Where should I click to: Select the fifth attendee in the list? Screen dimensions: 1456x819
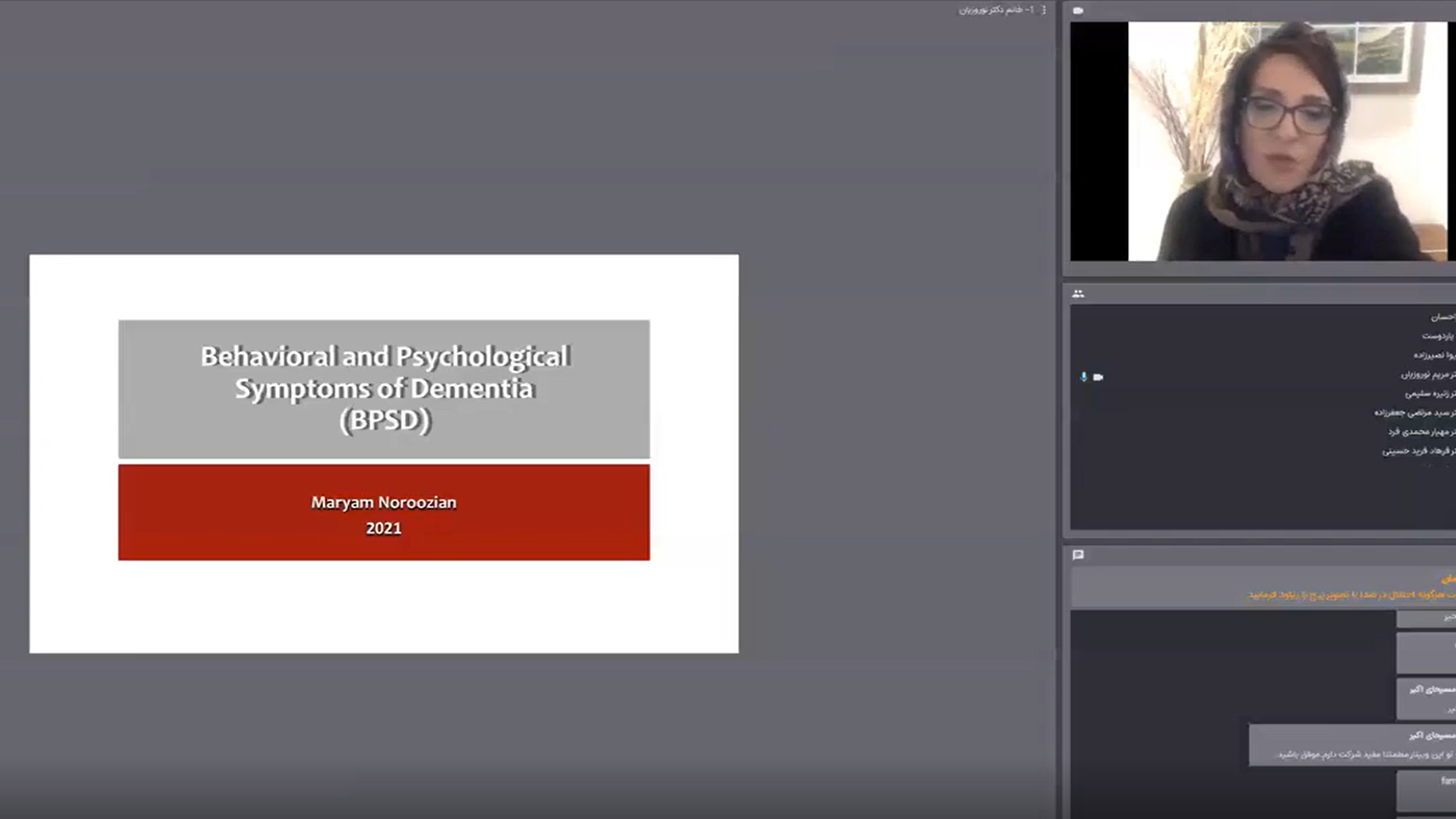1429,394
